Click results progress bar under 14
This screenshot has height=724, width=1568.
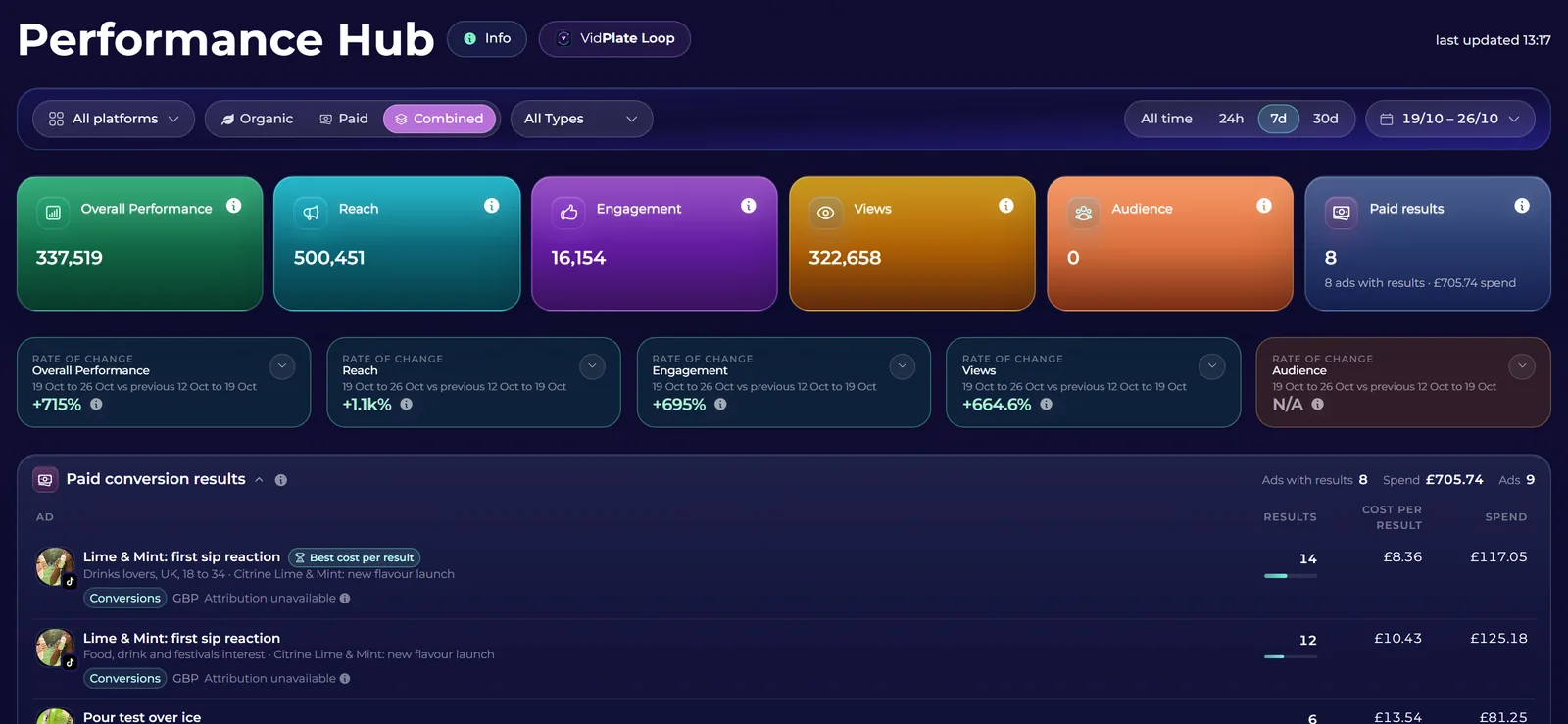(1291, 576)
